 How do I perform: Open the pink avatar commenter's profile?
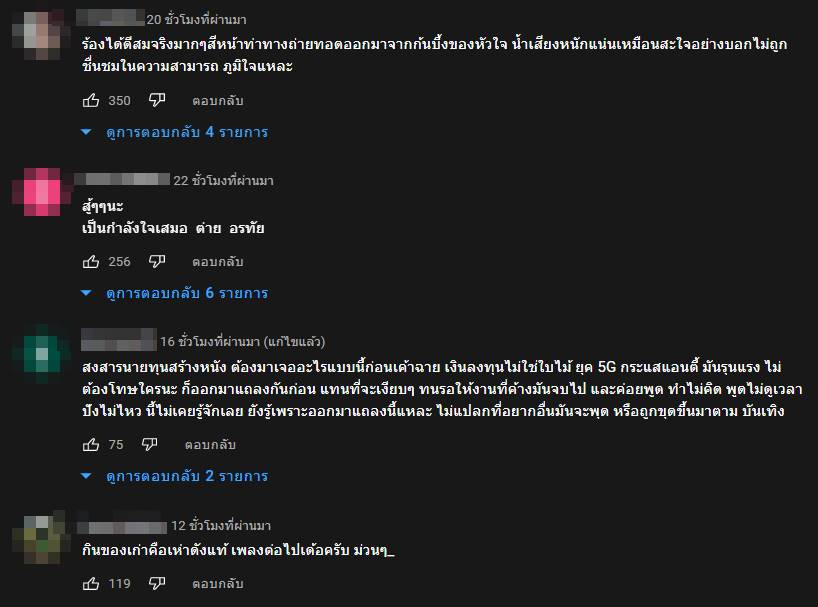coord(40,194)
